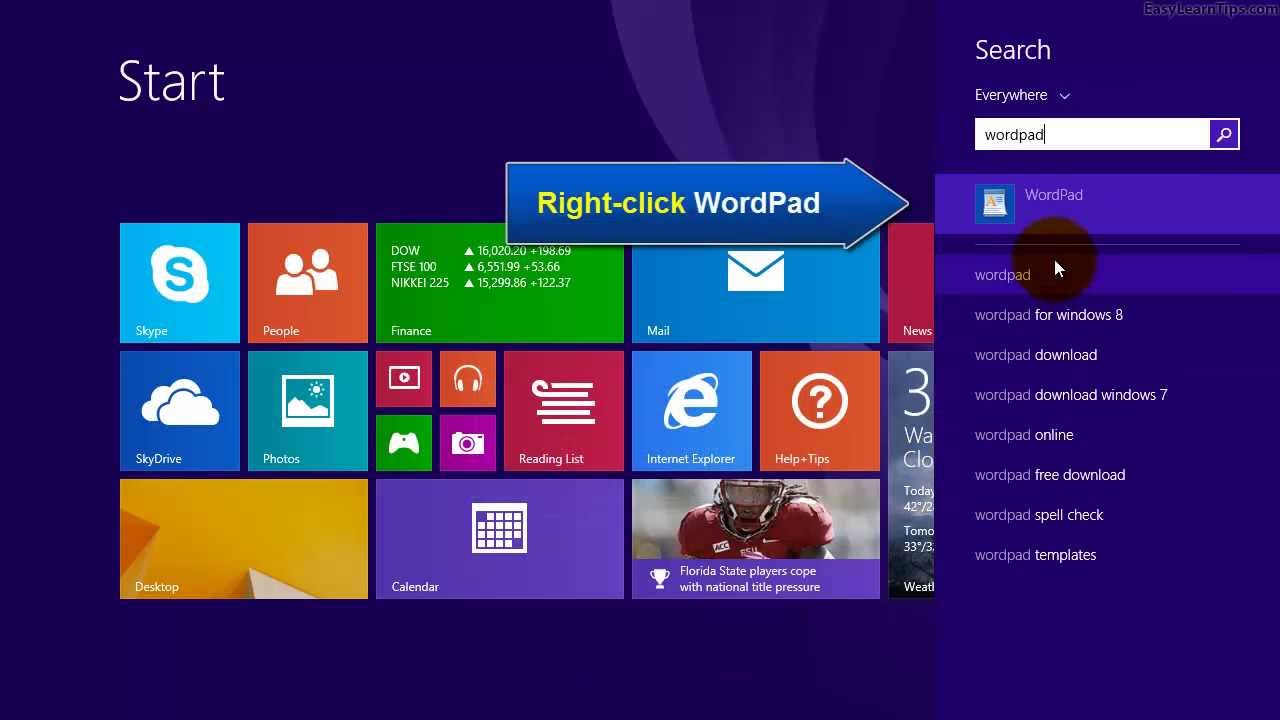This screenshot has height=720, width=1280.
Task: Click the search magnifier button
Action: point(1224,135)
